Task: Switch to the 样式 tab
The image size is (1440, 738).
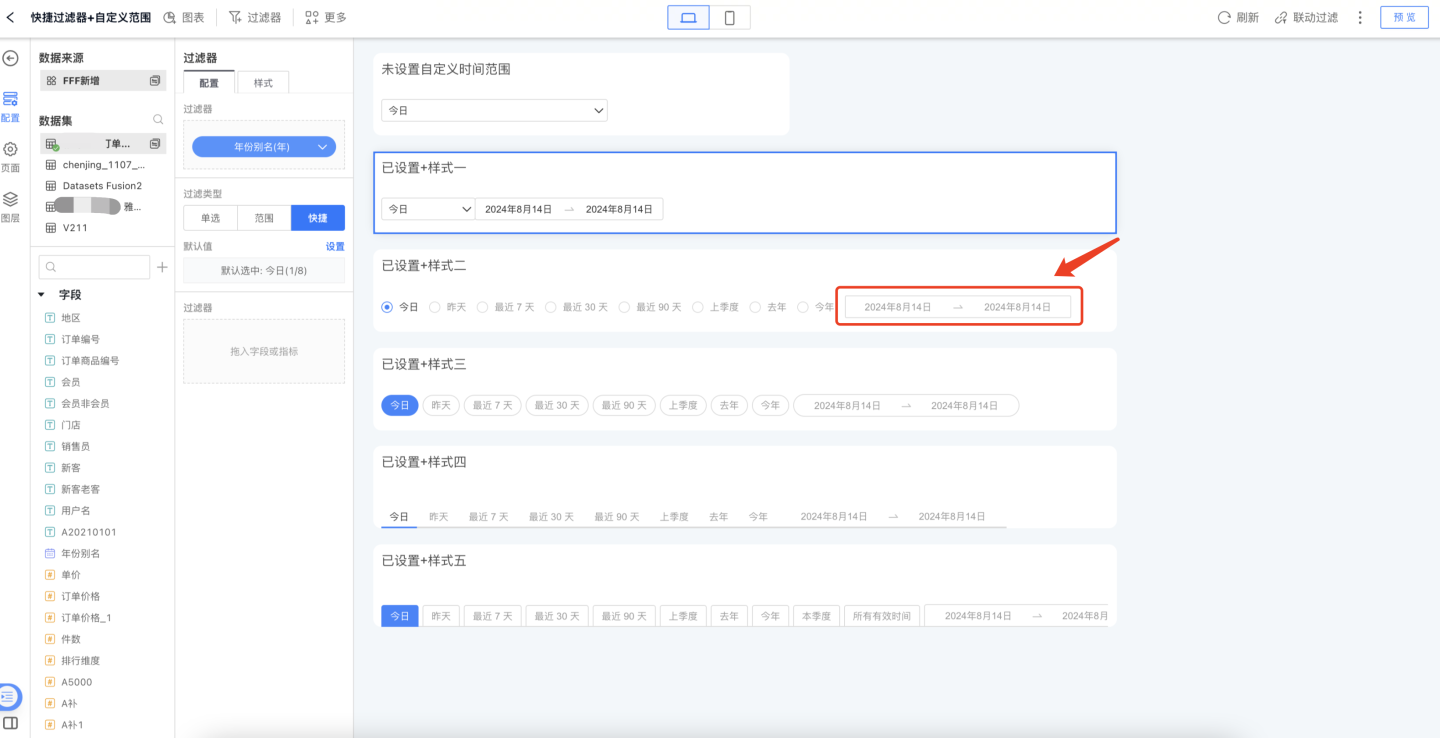Action: [x=262, y=83]
